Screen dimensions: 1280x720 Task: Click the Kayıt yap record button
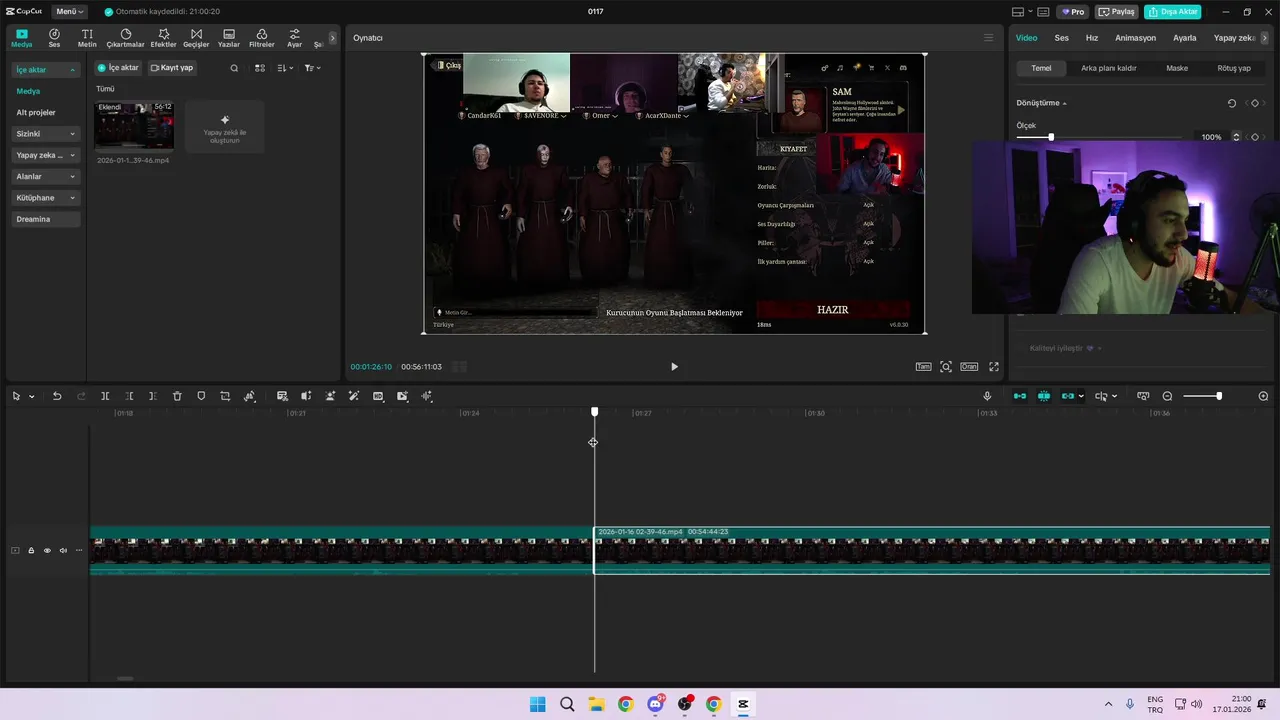172,68
